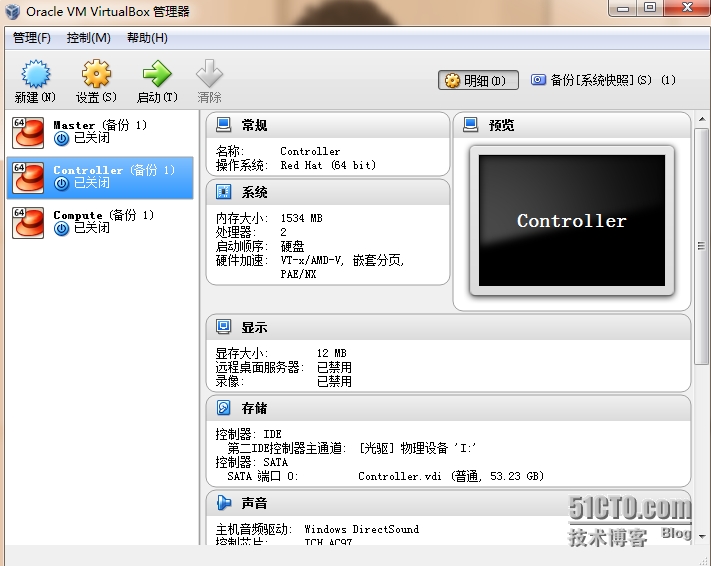Click the name value Controller in General
This screenshot has height=566, width=711.
point(310,151)
